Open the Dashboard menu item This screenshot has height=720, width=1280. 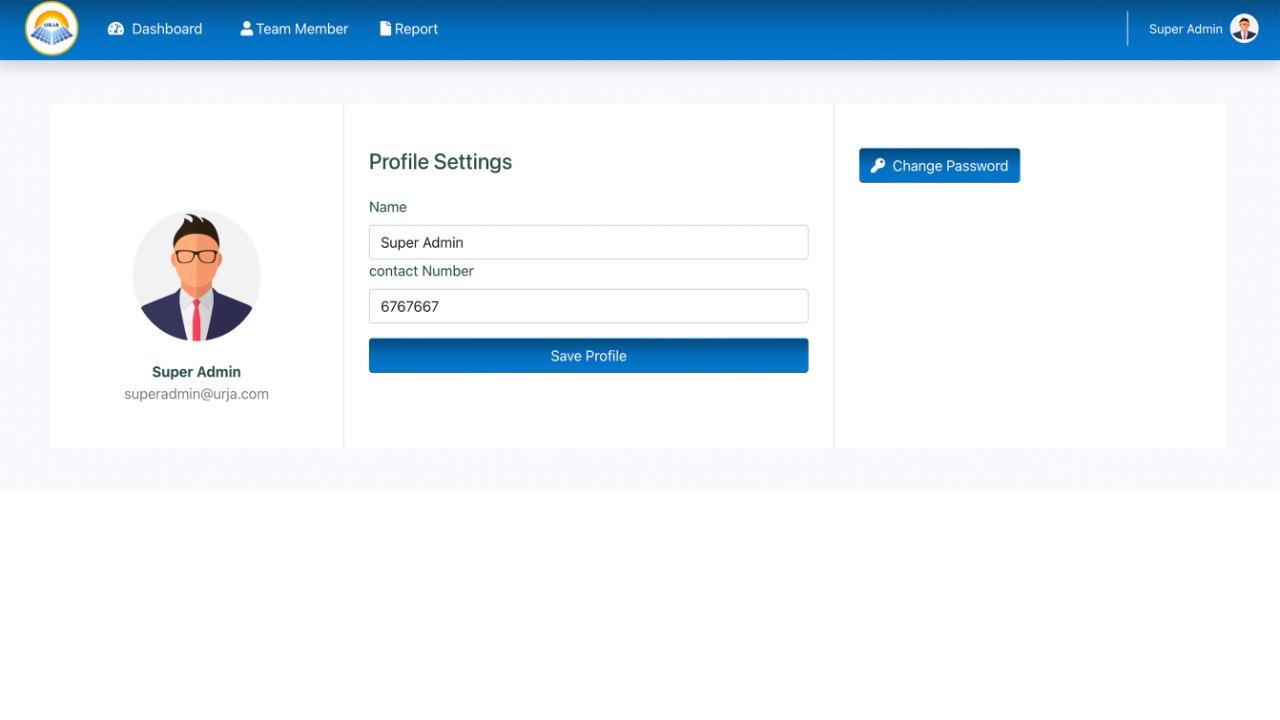[155, 29]
